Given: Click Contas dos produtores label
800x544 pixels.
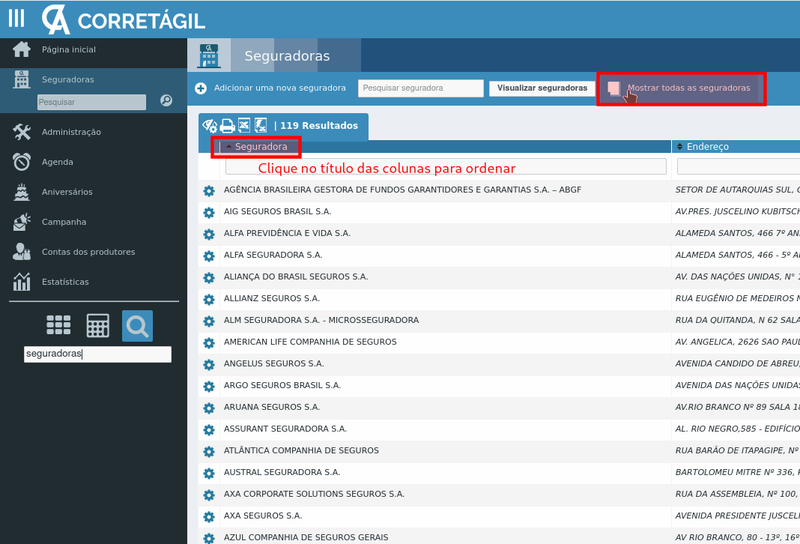Looking at the screenshot, I should click(88, 252).
